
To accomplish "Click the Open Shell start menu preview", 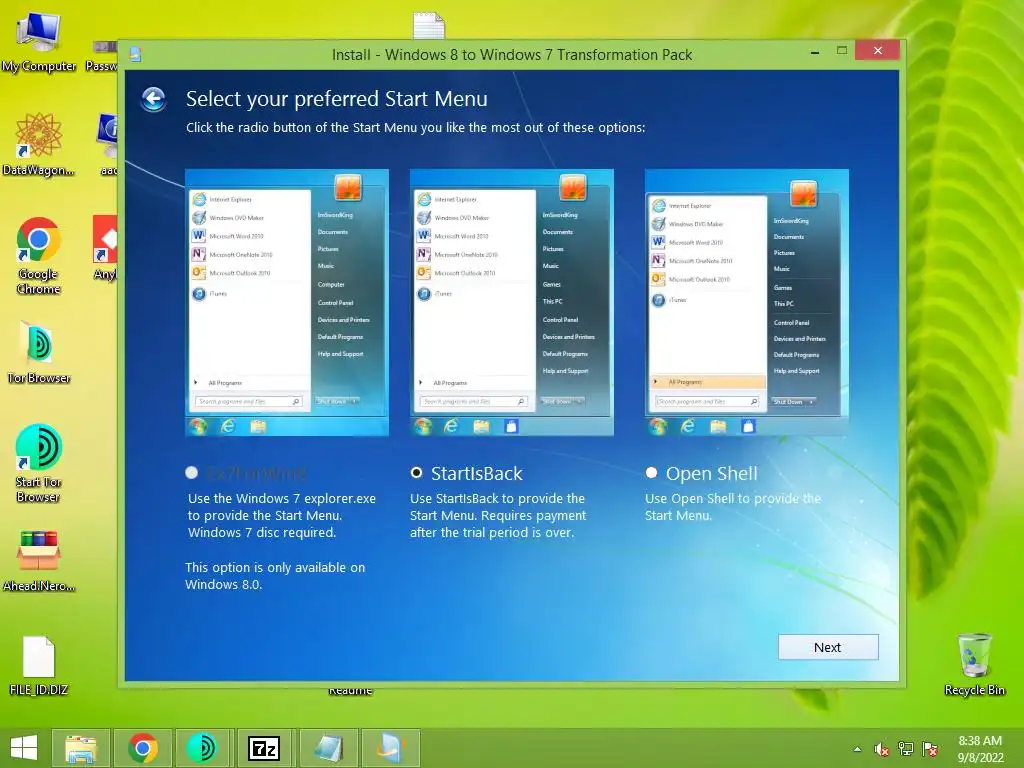I will click(x=746, y=302).
